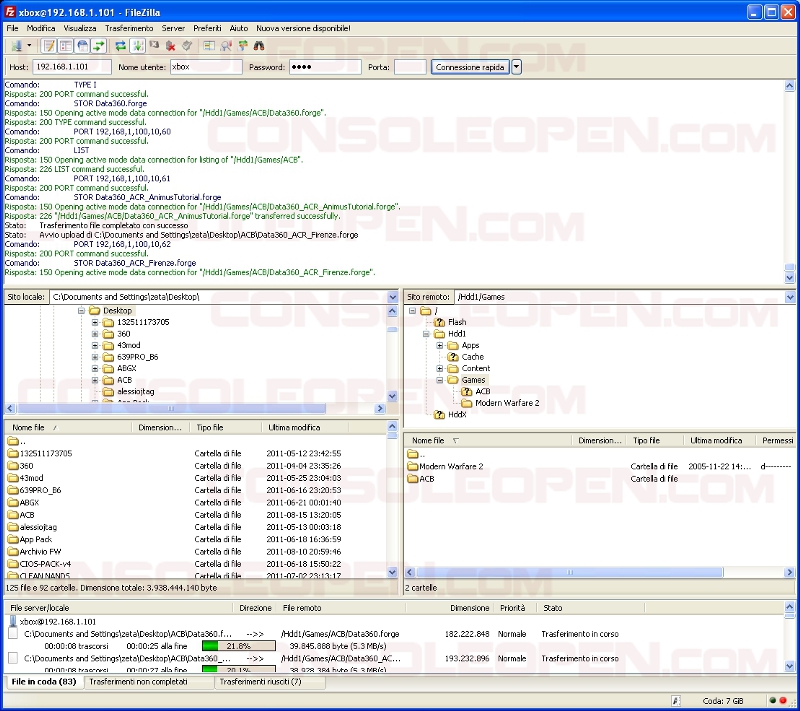Toggle the local directory tree view
Screen dimensions: 800x711
pos(65,46)
